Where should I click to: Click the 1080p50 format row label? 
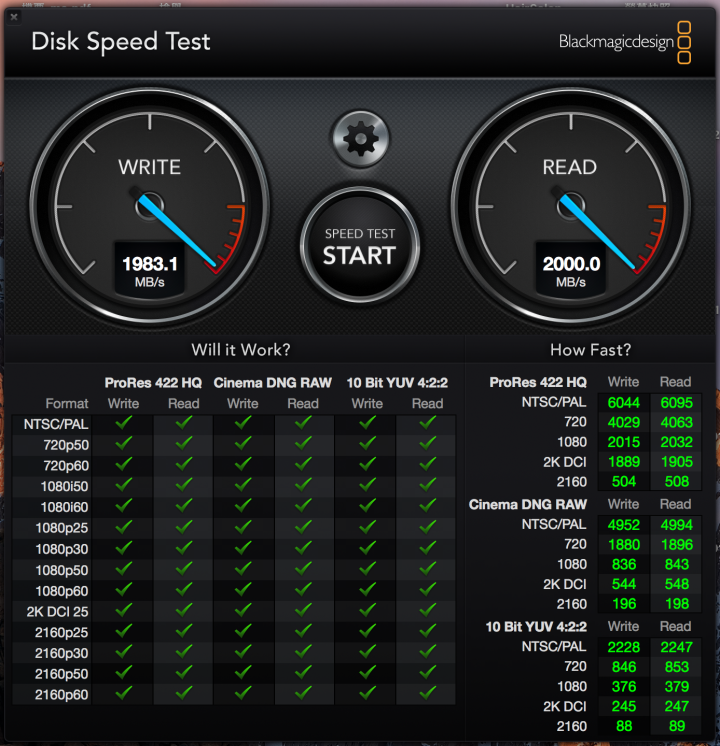point(62,570)
